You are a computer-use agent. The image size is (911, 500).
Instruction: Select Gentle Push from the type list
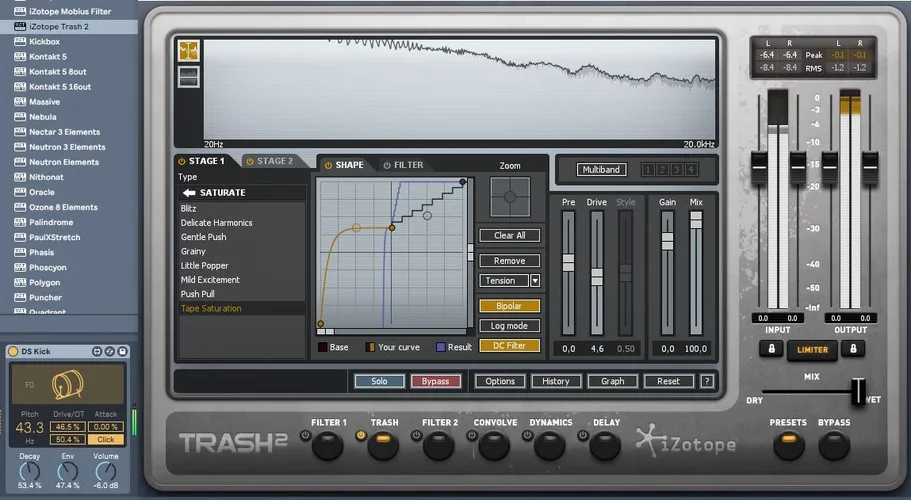(204, 237)
